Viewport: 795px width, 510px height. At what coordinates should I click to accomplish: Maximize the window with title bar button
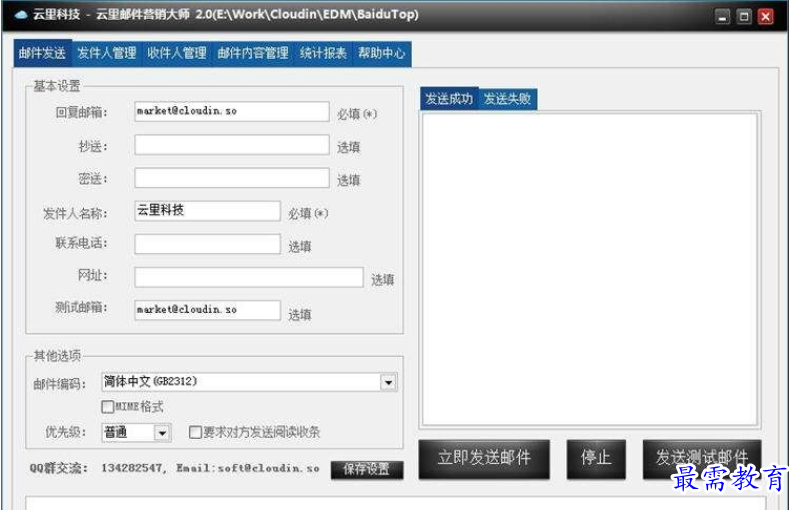(744, 17)
